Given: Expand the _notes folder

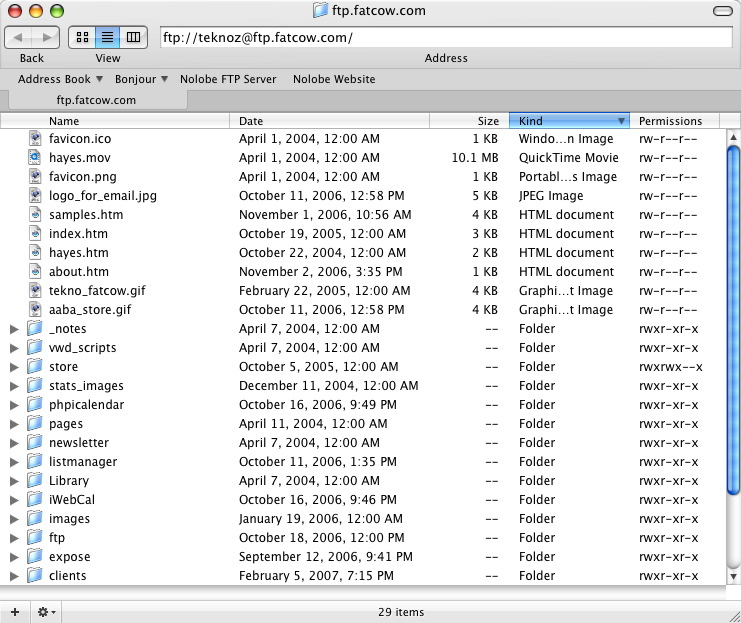Looking at the screenshot, I should point(14,329).
